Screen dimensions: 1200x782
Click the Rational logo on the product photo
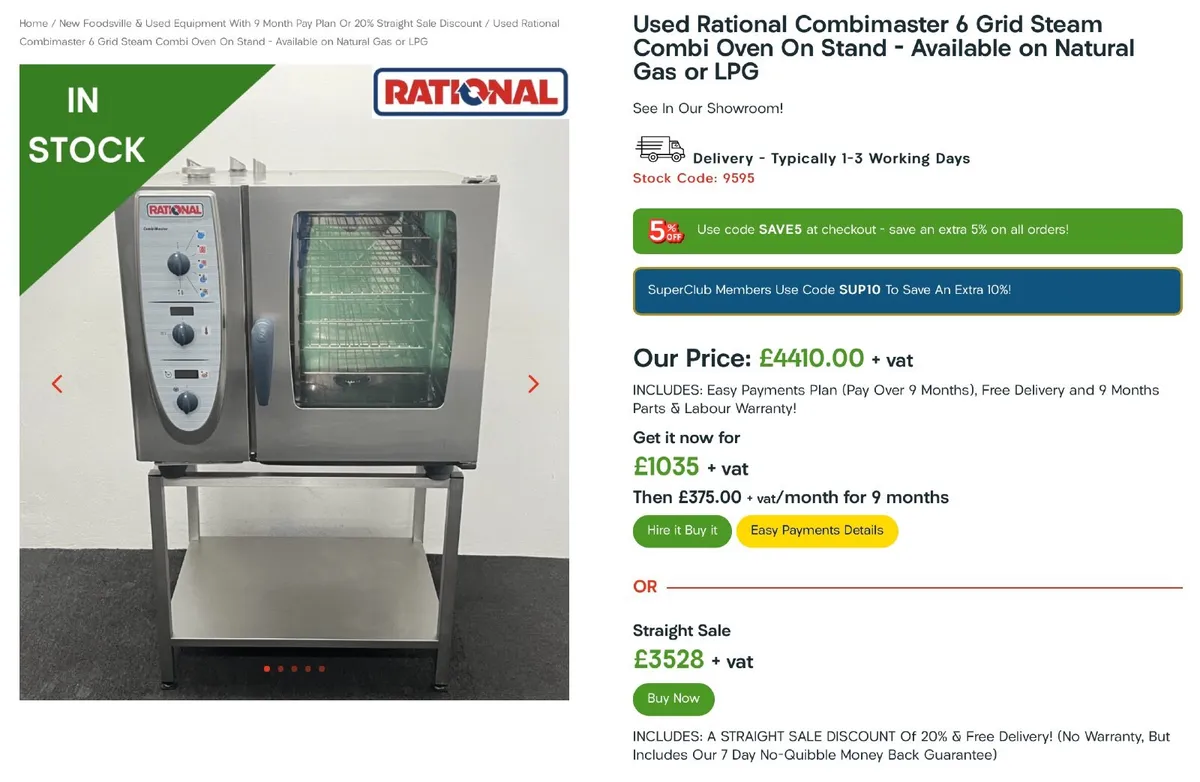[x=470, y=91]
